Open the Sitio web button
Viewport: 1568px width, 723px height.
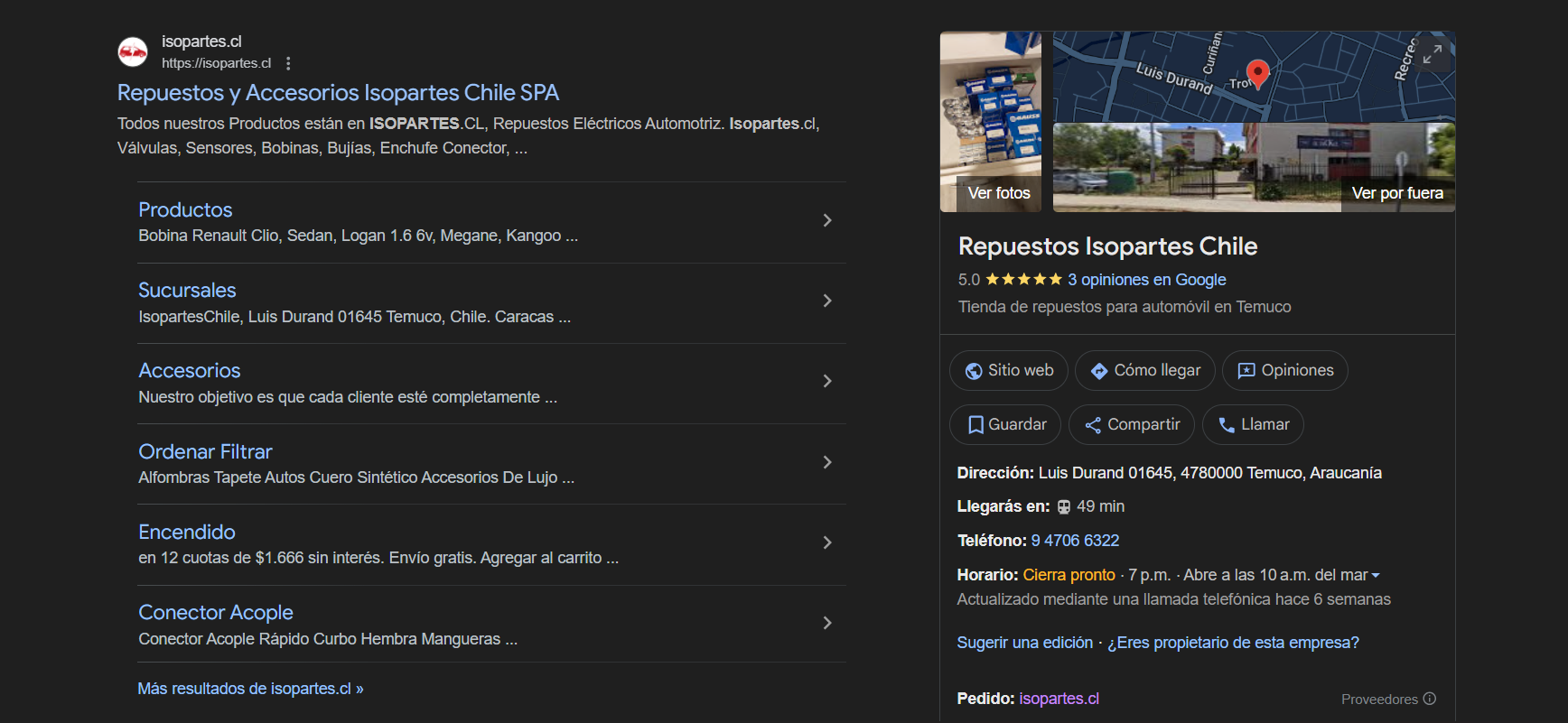pyautogui.click(x=1009, y=371)
